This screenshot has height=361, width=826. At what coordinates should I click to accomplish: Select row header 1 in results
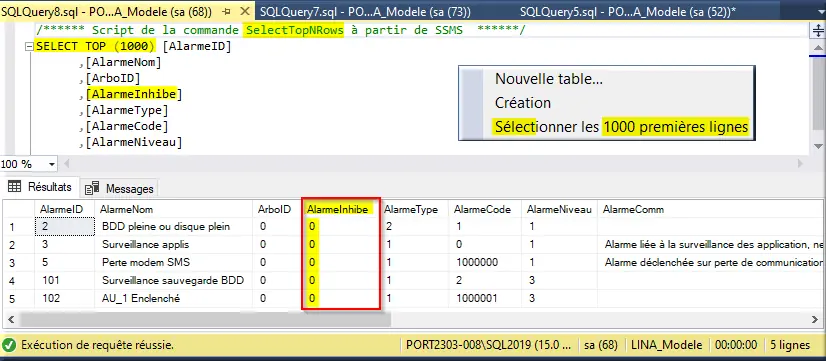click(x=18, y=227)
